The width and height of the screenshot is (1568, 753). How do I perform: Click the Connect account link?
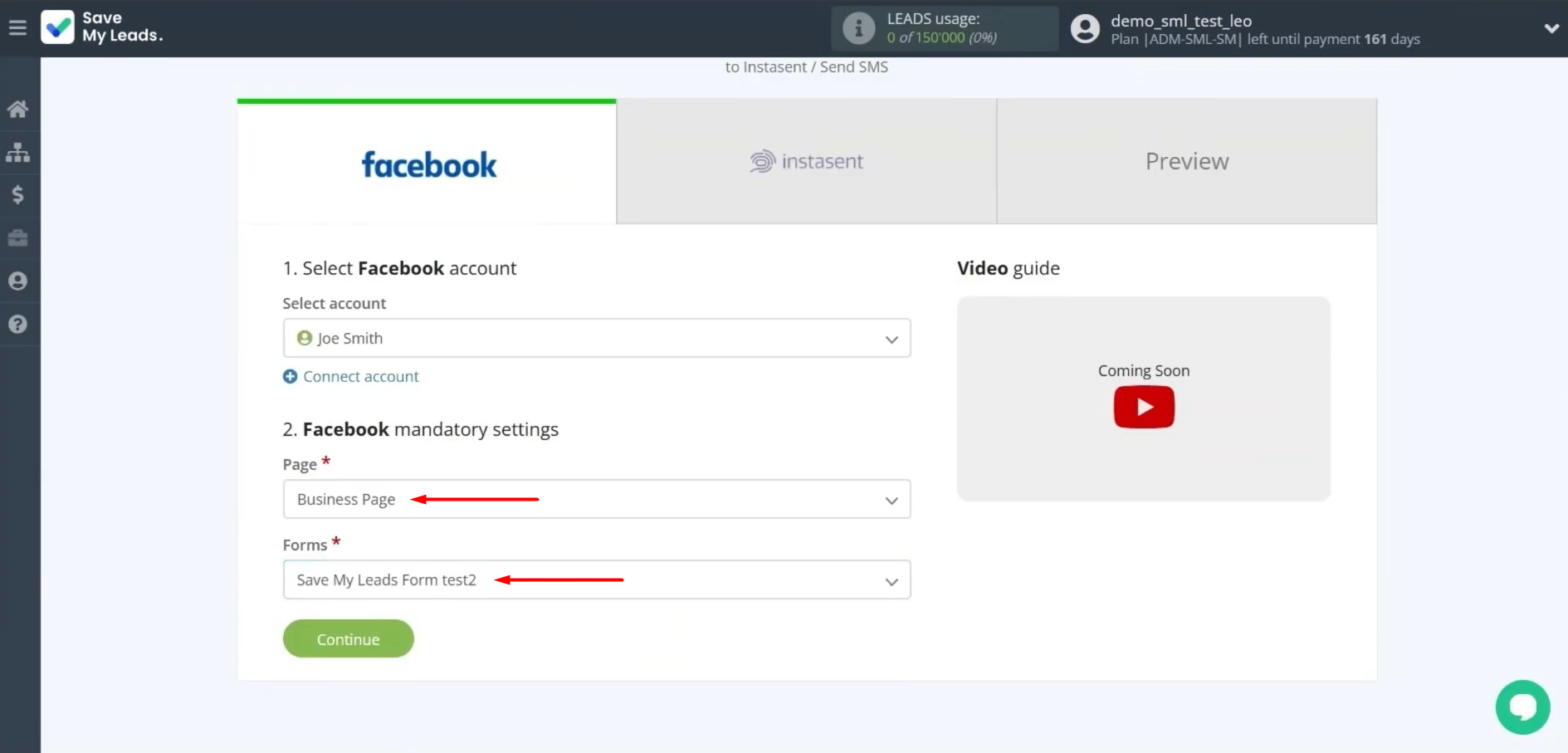[360, 377]
